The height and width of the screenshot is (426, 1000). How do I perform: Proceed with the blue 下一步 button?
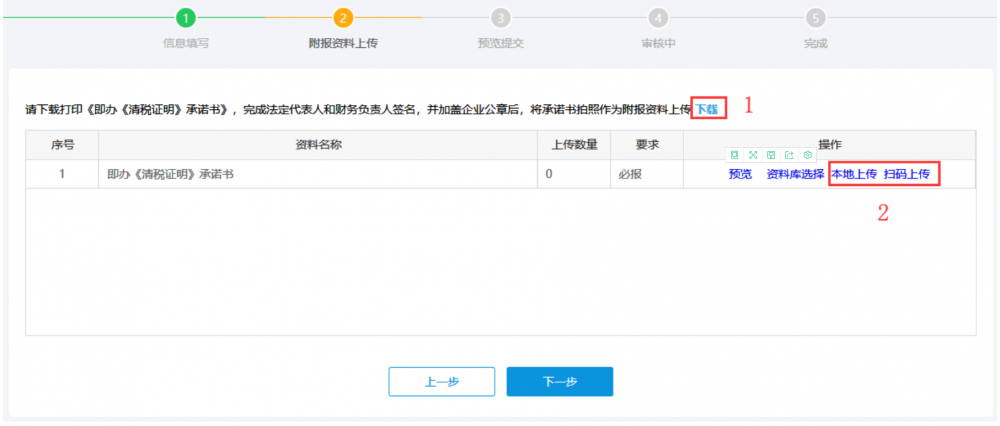point(559,381)
